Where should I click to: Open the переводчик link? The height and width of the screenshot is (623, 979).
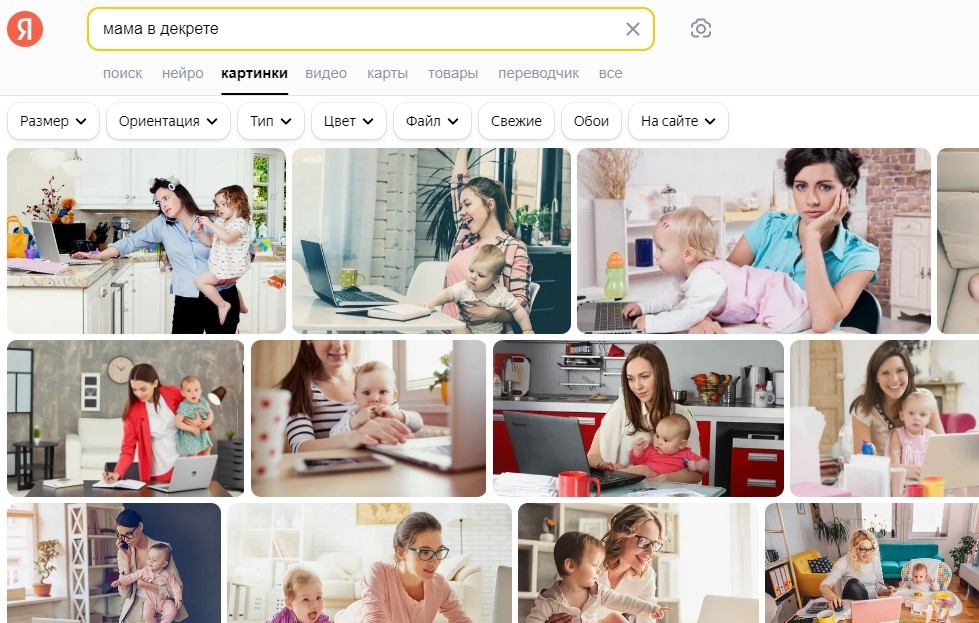point(538,73)
